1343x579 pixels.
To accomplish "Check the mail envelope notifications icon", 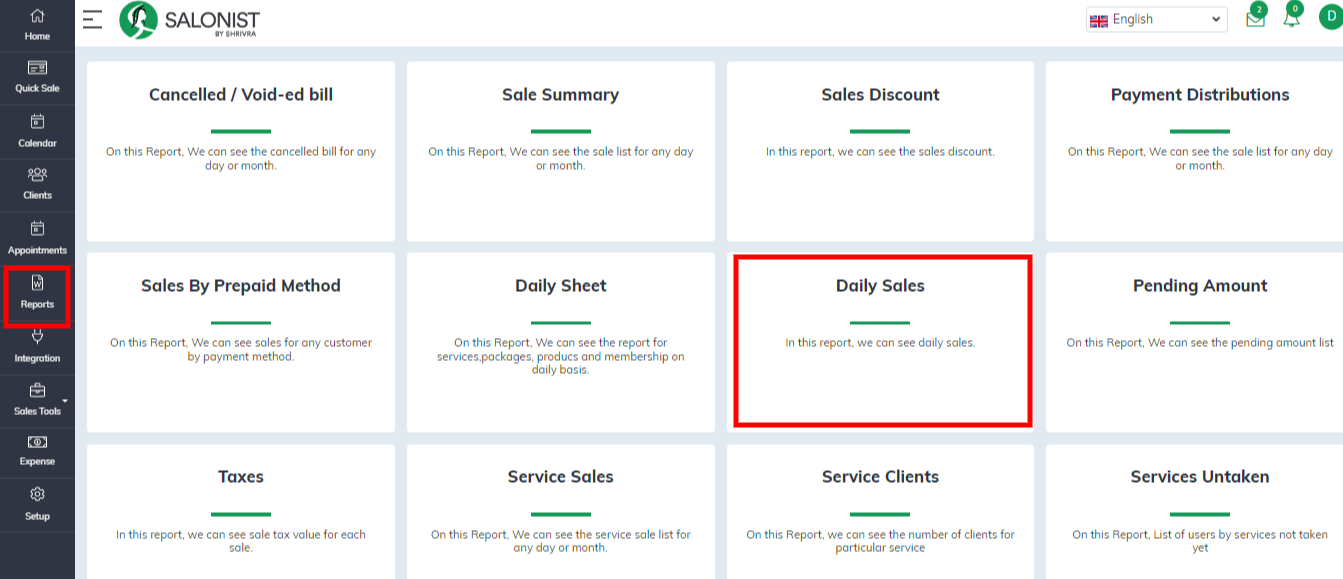I will tap(1255, 19).
